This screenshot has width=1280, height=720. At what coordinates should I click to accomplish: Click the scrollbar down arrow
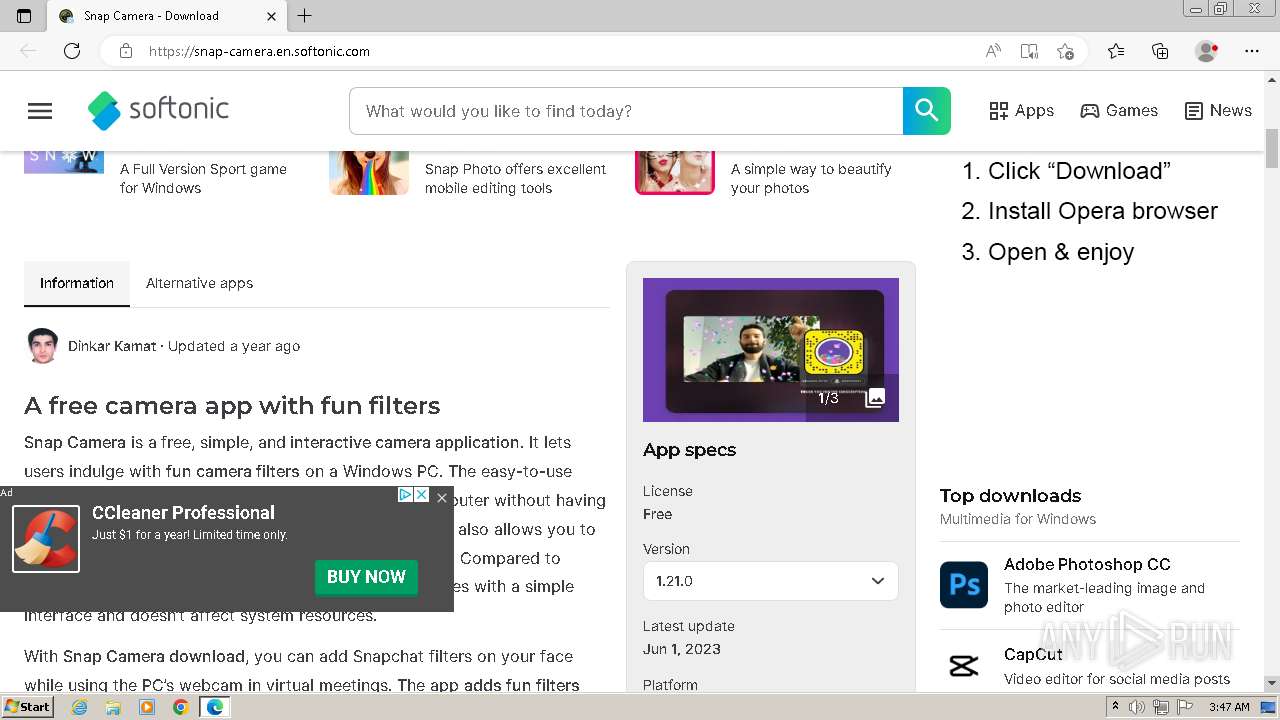pyautogui.click(x=1272, y=684)
